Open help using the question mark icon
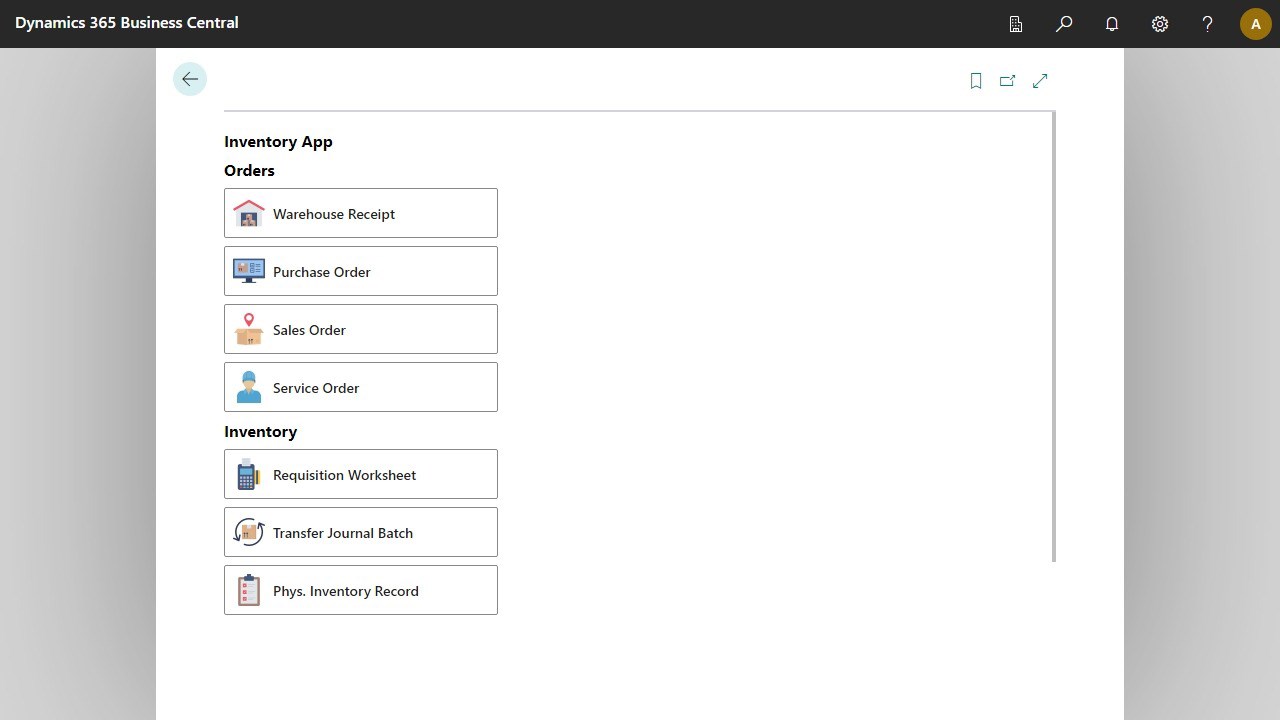This screenshot has height=720, width=1280. tap(1207, 23)
